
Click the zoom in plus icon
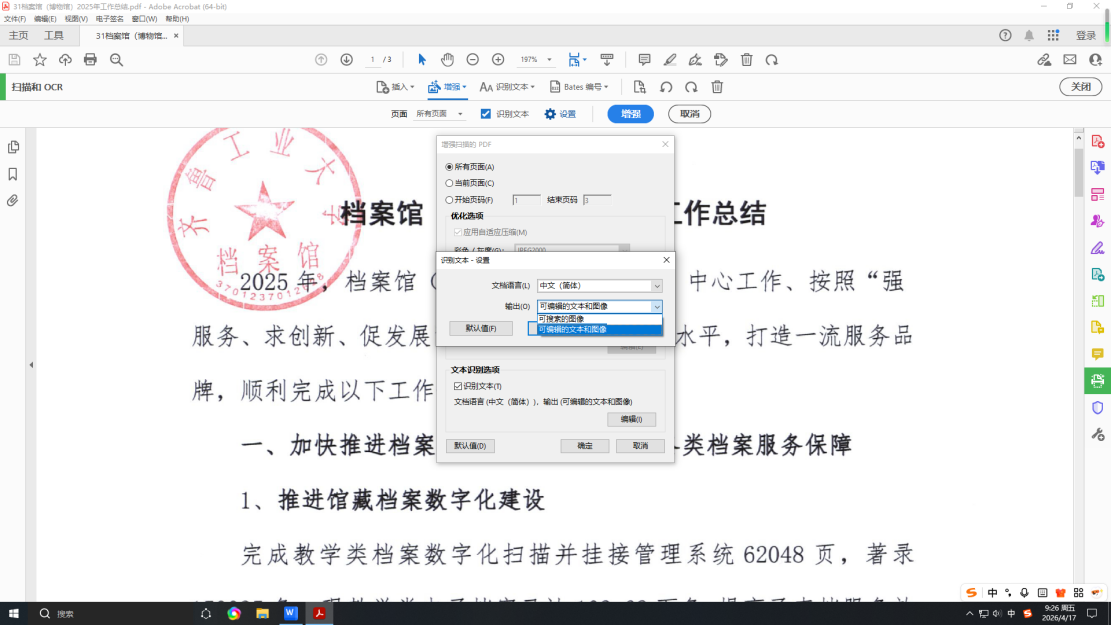click(498, 60)
